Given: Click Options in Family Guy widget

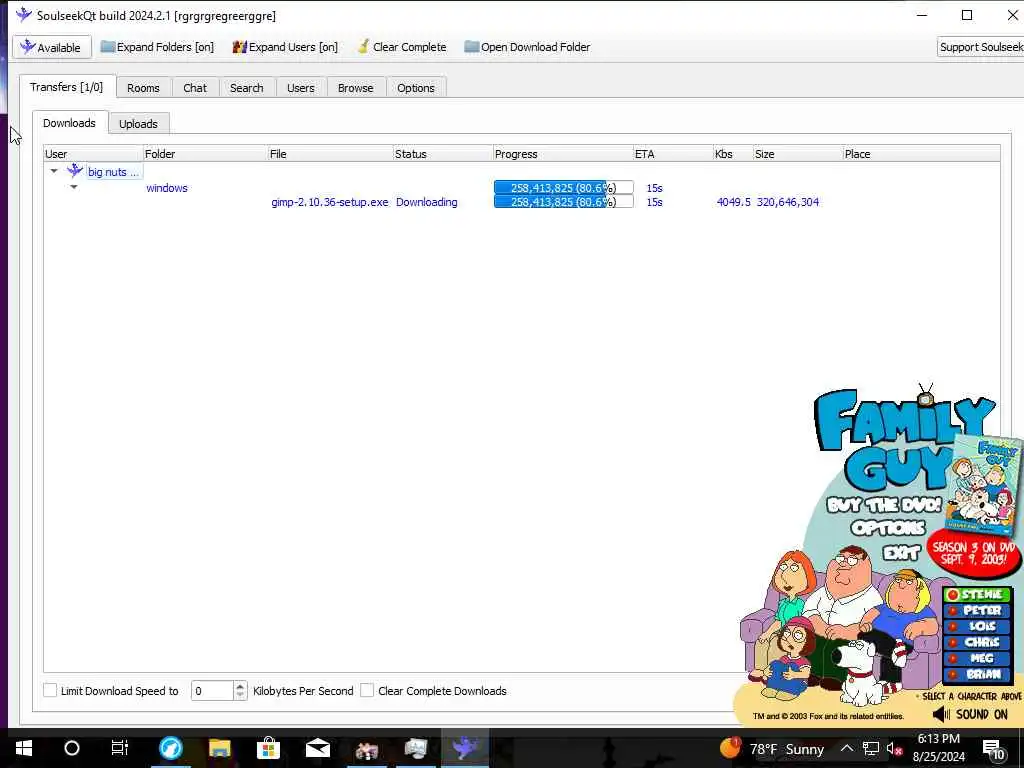Looking at the screenshot, I should 888,528.
